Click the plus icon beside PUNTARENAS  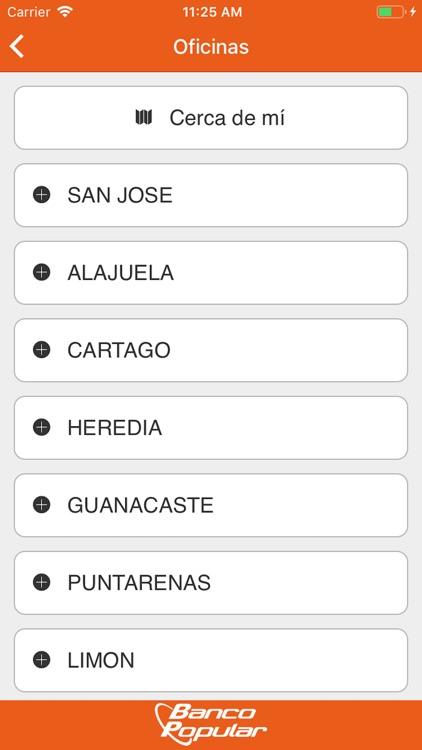pos(42,583)
